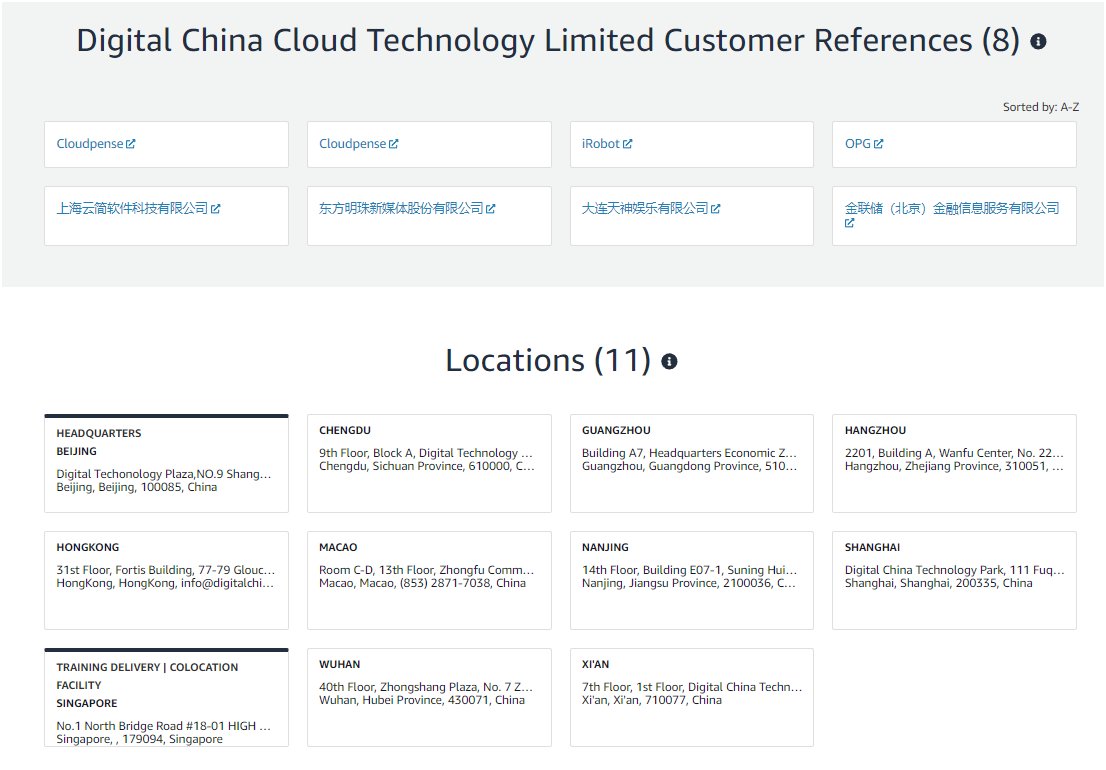
Task: Select the Chengdu location card
Action: point(429,463)
